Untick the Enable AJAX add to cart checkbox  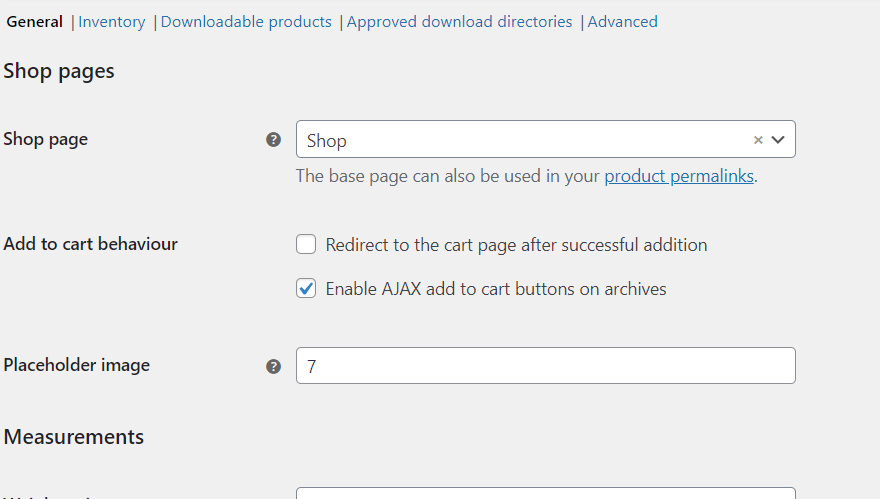306,289
